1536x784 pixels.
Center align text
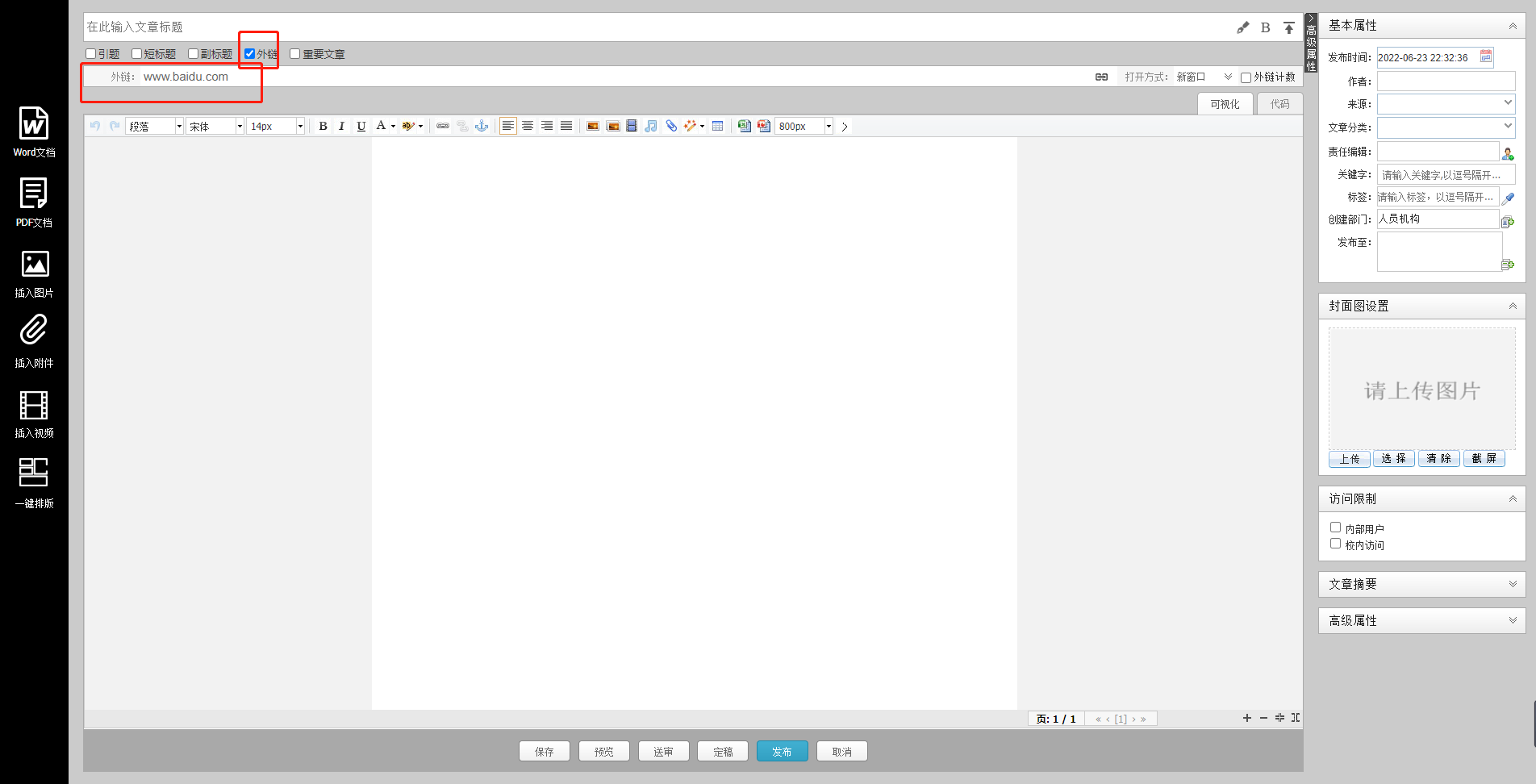click(x=528, y=126)
